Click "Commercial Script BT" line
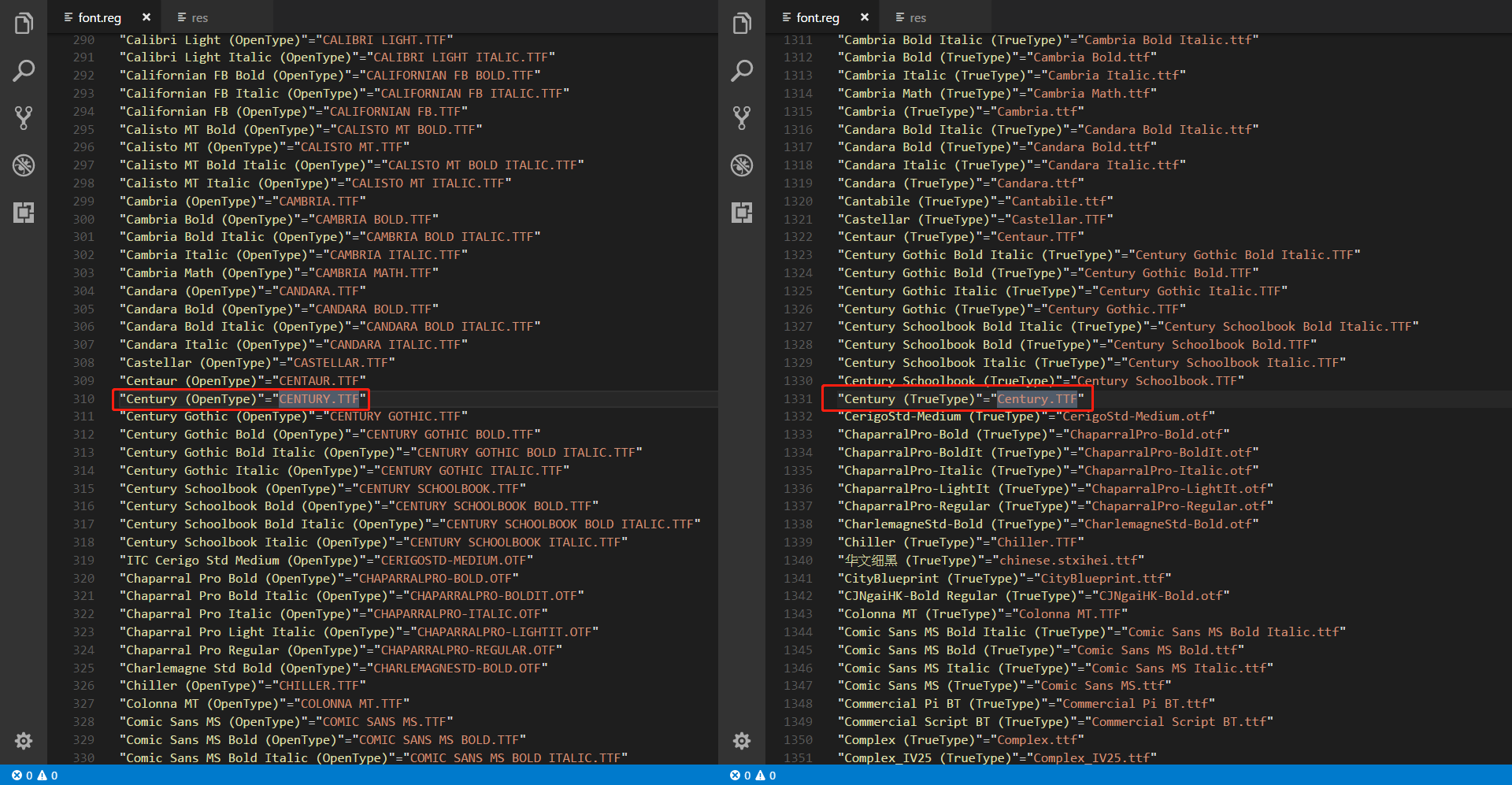Viewport: 1512px width, 785px height. click(1055, 722)
